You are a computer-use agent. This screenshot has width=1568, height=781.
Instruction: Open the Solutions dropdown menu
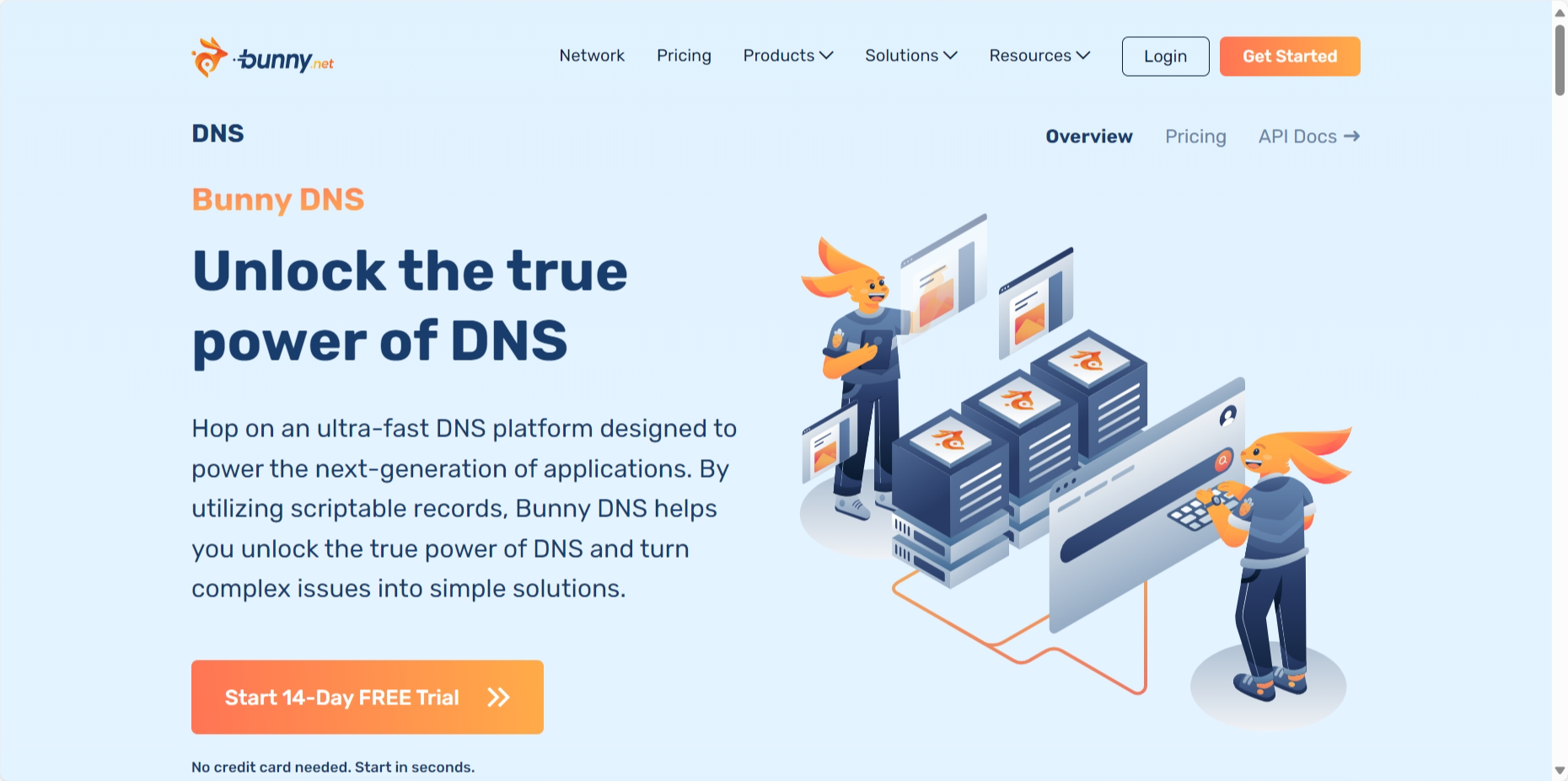point(910,56)
